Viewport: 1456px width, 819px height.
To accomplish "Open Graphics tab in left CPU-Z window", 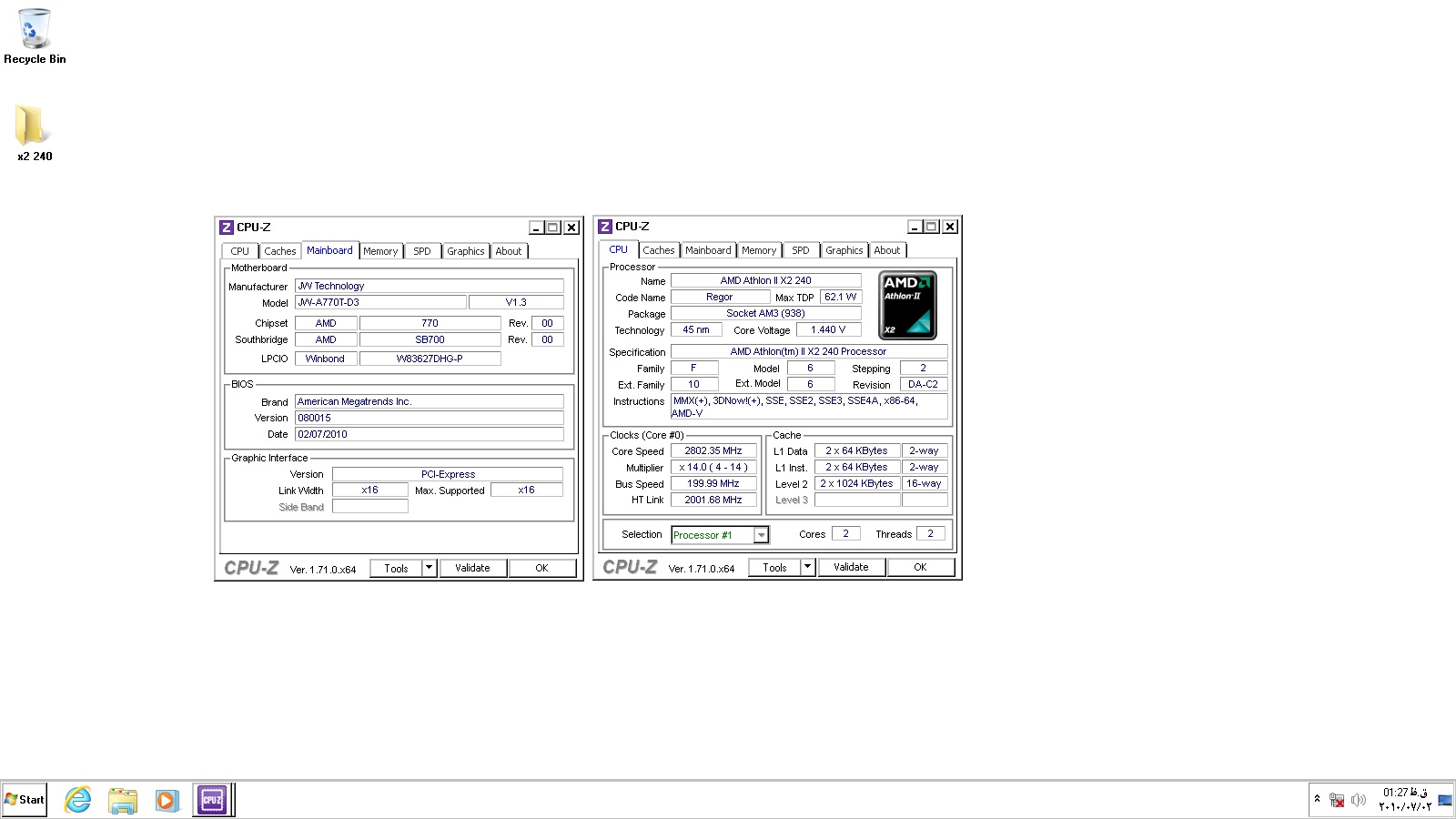I will point(466,251).
